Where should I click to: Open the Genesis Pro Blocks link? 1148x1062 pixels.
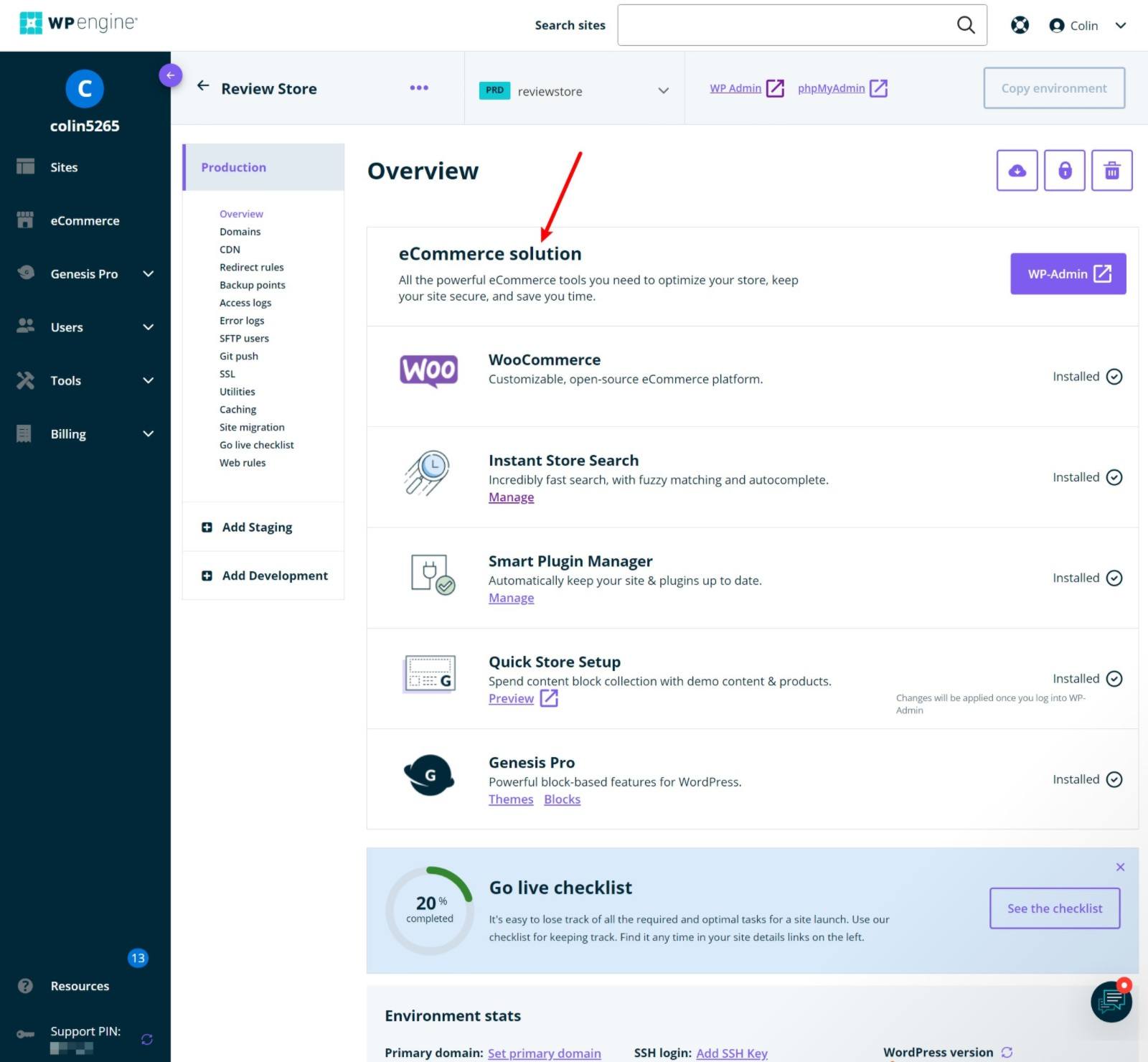[x=562, y=799]
